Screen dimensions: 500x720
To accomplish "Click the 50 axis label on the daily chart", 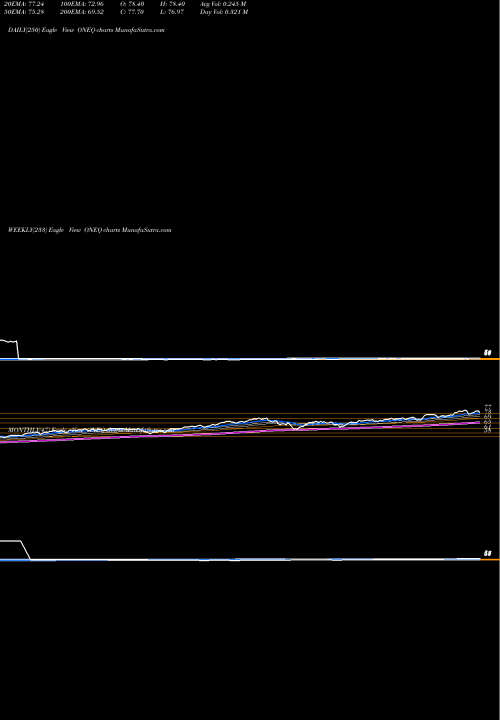I will click(x=488, y=353).
